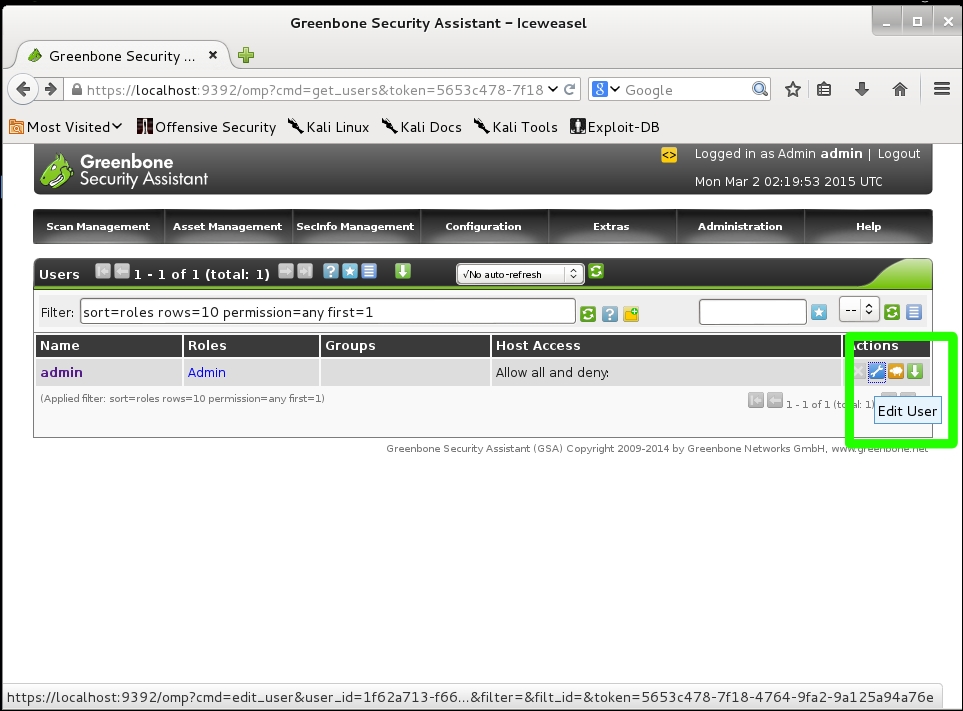963x711 pixels.
Task: Click the Clone User sheep icon
Action: point(896,371)
